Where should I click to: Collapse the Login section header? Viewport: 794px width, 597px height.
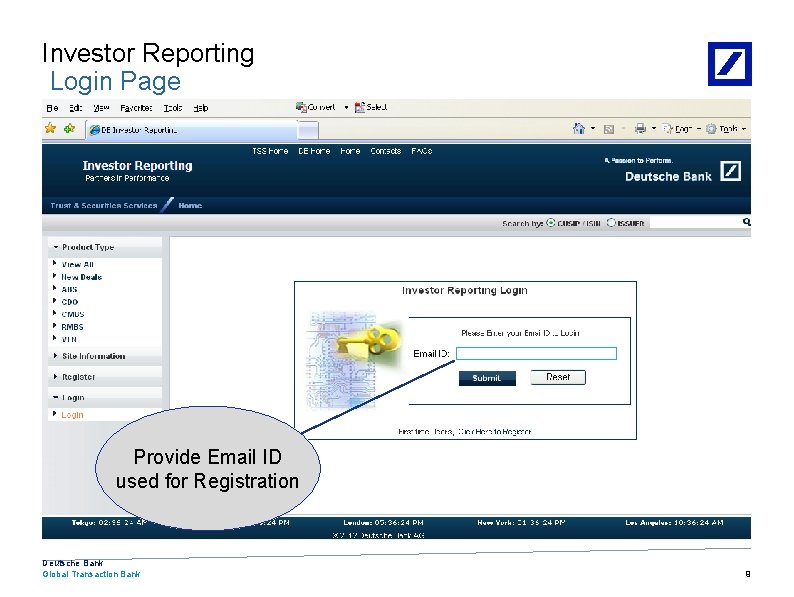pyautogui.click(x=105, y=397)
